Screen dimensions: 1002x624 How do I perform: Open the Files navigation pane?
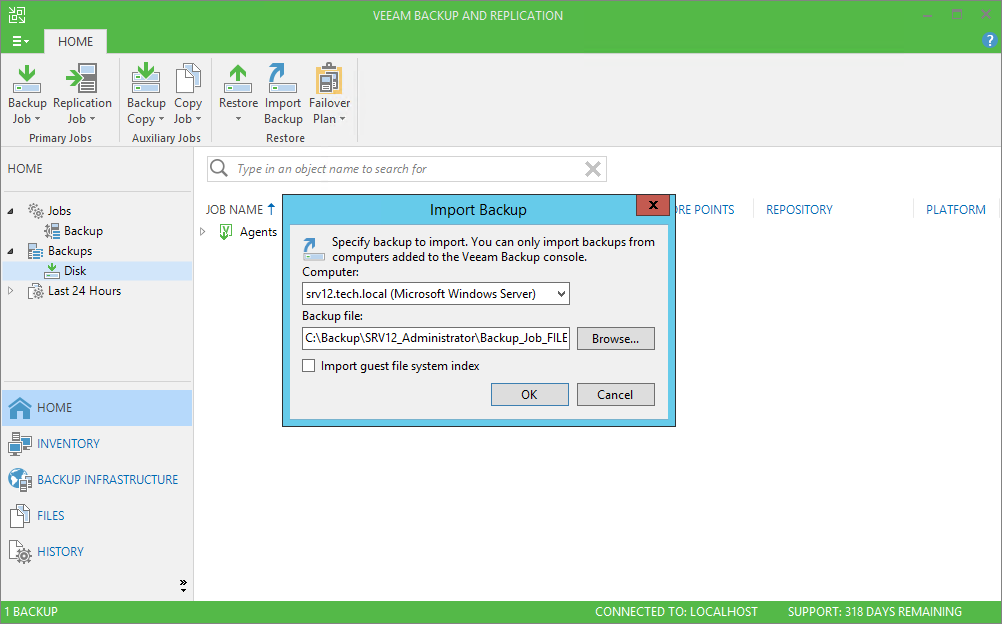click(97, 515)
